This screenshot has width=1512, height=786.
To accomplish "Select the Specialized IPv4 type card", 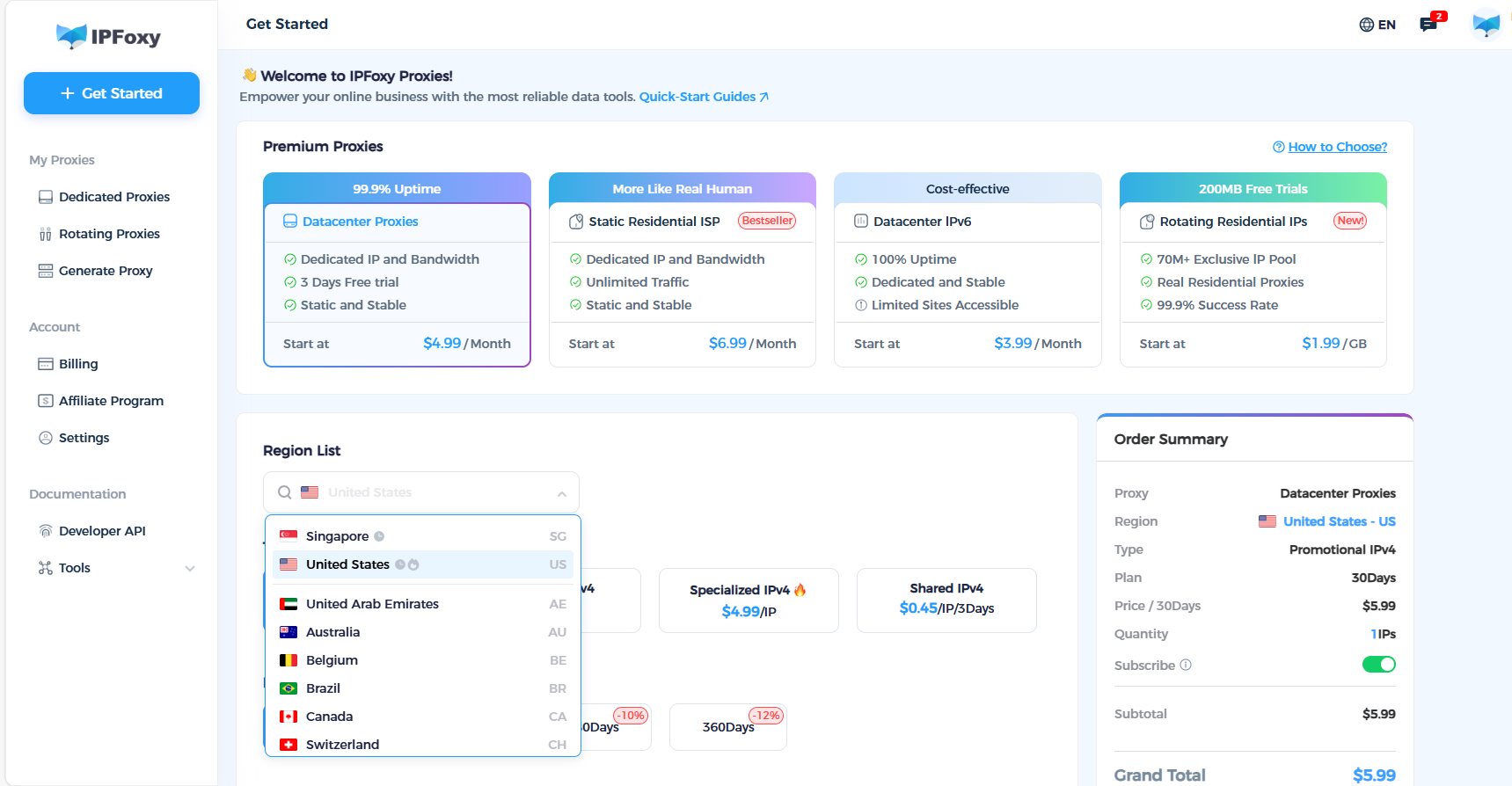I will point(749,600).
